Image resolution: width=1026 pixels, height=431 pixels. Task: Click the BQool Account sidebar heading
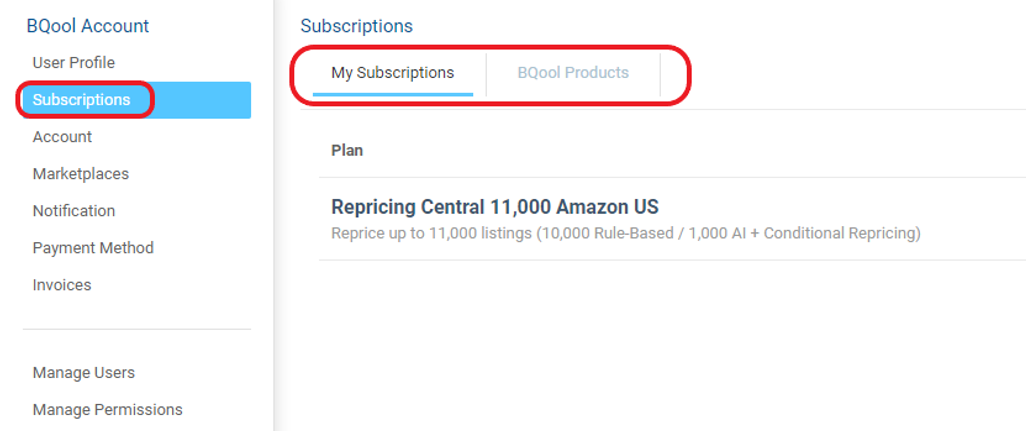pos(88,26)
